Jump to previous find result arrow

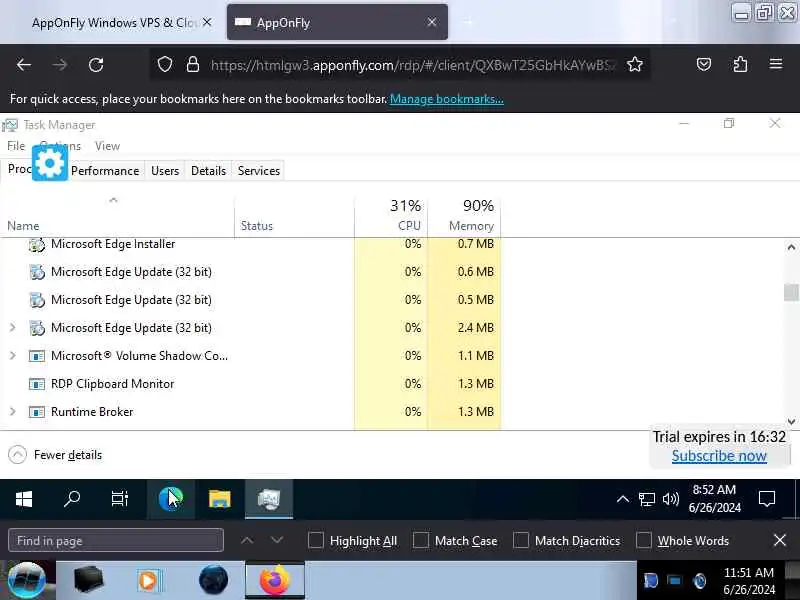click(247, 540)
